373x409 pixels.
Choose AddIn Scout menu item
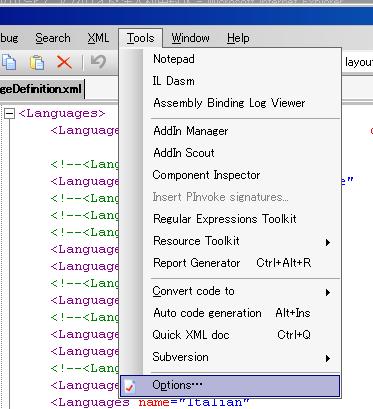tap(230, 153)
